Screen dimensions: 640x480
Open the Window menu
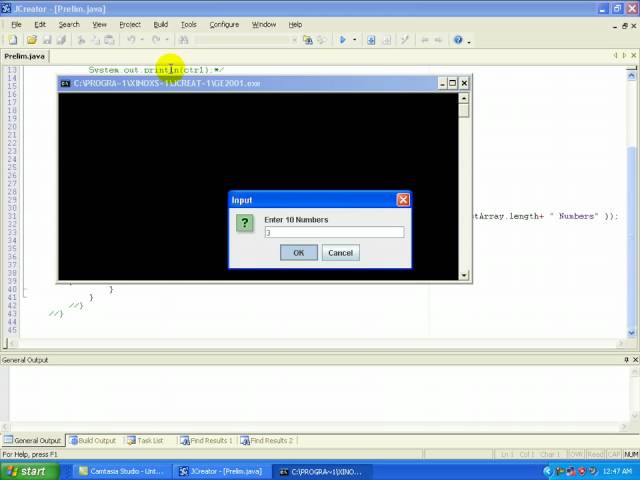tap(264, 24)
